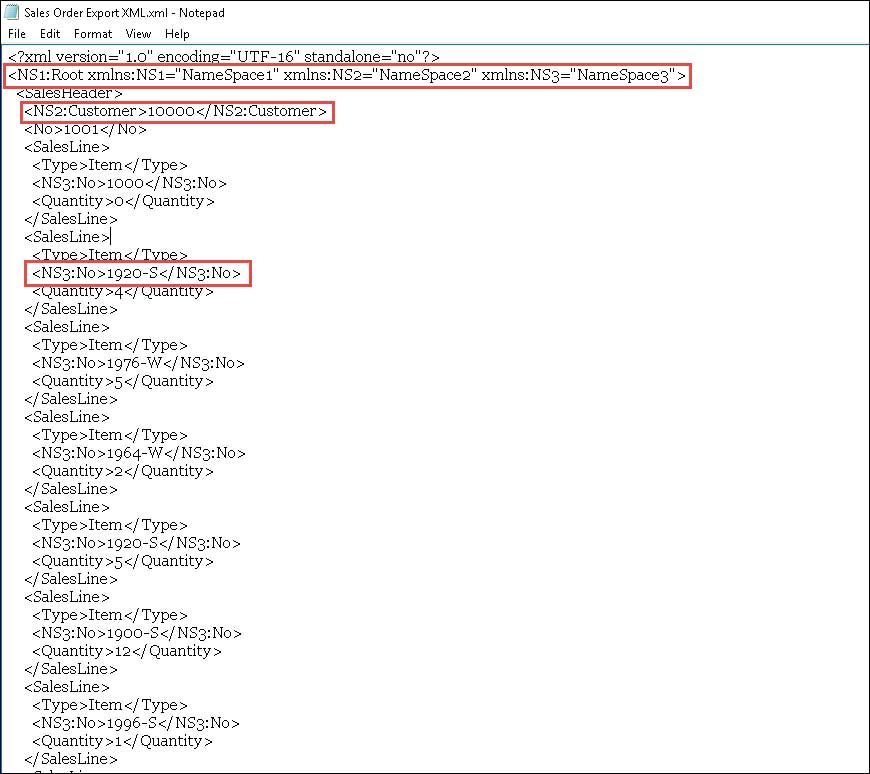Select the first SalesLine opening tag

tap(66, 147)
